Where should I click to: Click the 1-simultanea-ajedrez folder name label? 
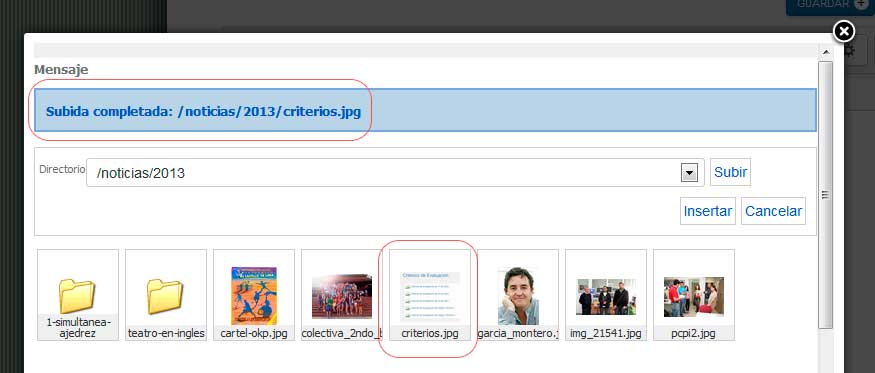click(x=78, y=328)
